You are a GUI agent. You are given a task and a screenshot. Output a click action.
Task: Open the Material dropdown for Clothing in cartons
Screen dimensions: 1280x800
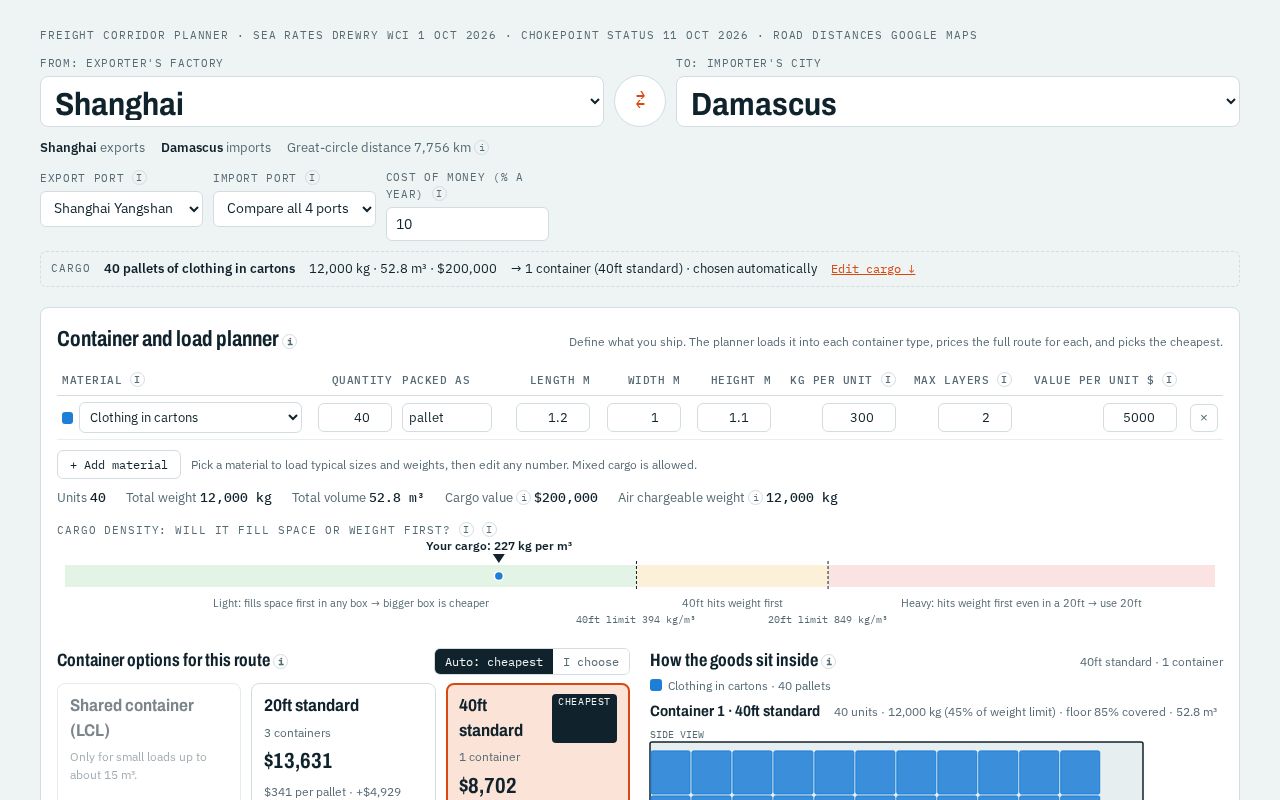pyautogui.click(x=190, y=418)
